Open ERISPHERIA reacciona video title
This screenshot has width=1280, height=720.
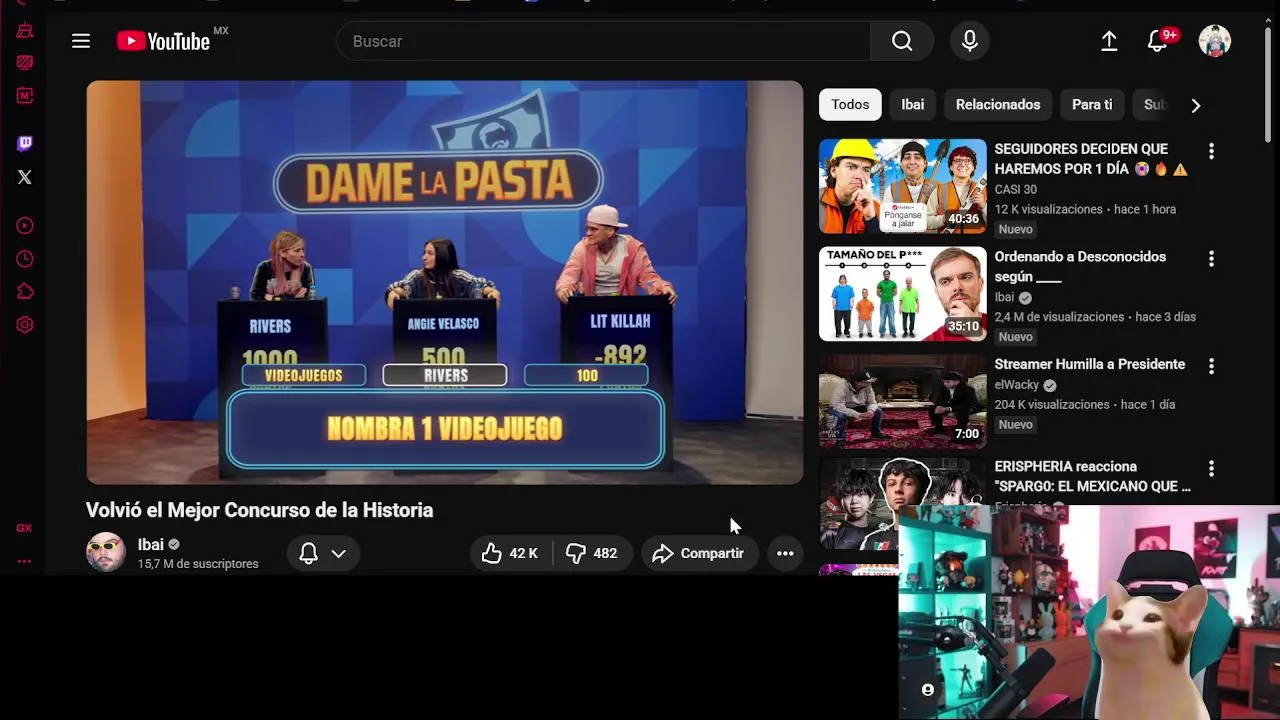pos(1093,476)
